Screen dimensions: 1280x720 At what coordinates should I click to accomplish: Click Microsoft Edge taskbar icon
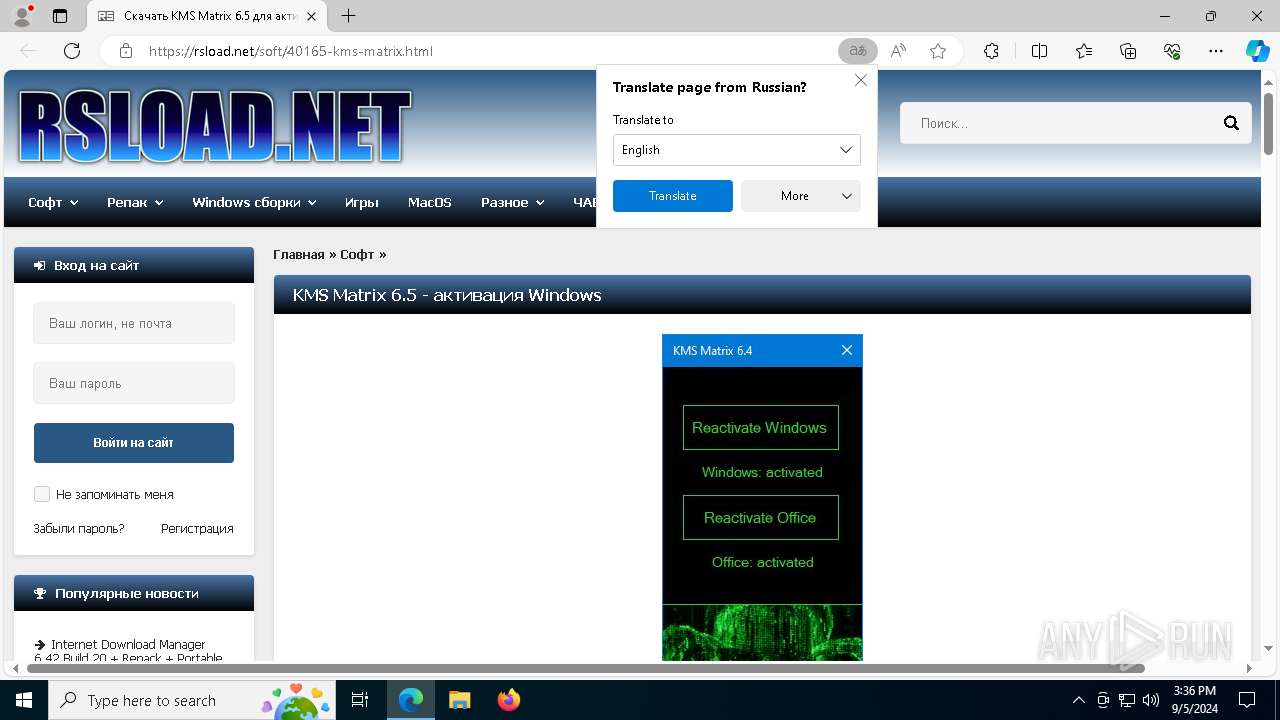(x=411, y=700)
